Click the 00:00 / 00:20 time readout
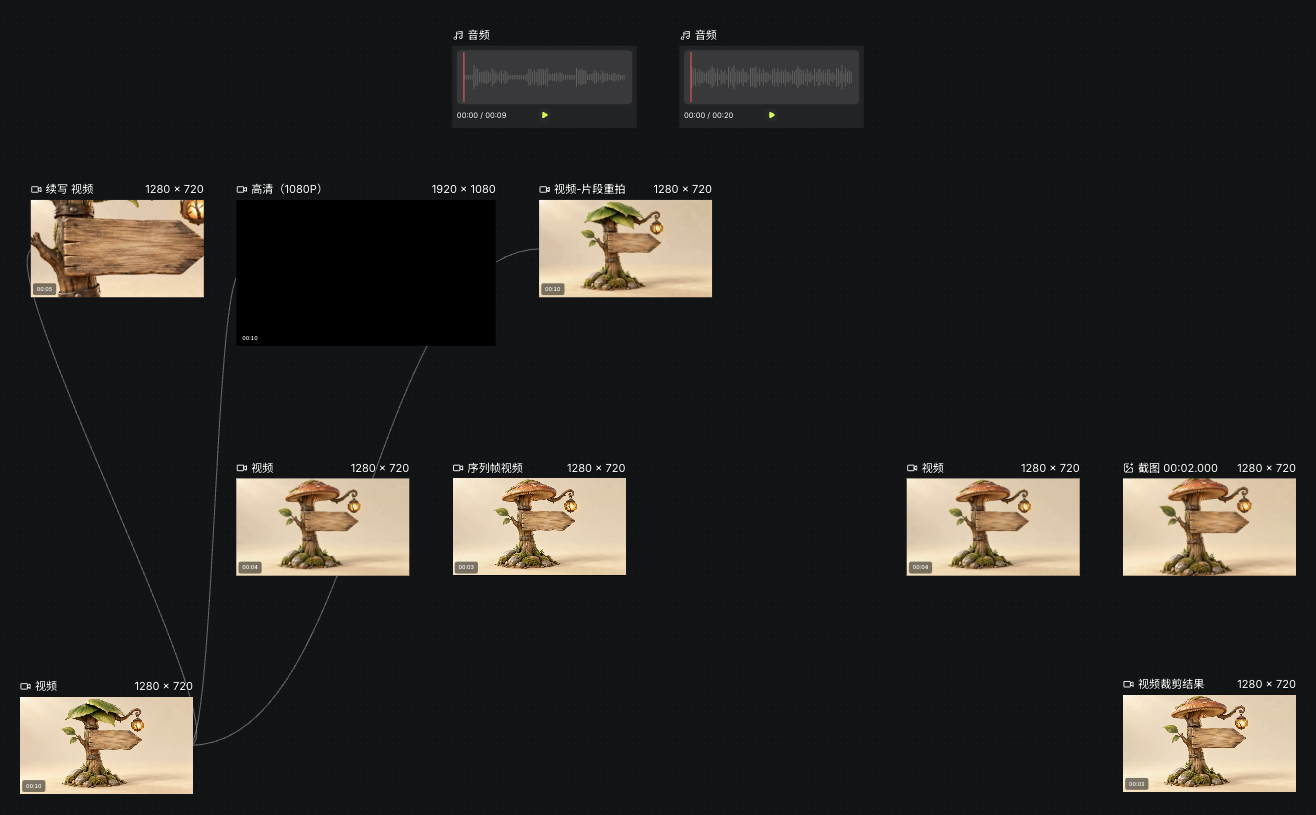 pyautogui.click(x=709, y=115)
